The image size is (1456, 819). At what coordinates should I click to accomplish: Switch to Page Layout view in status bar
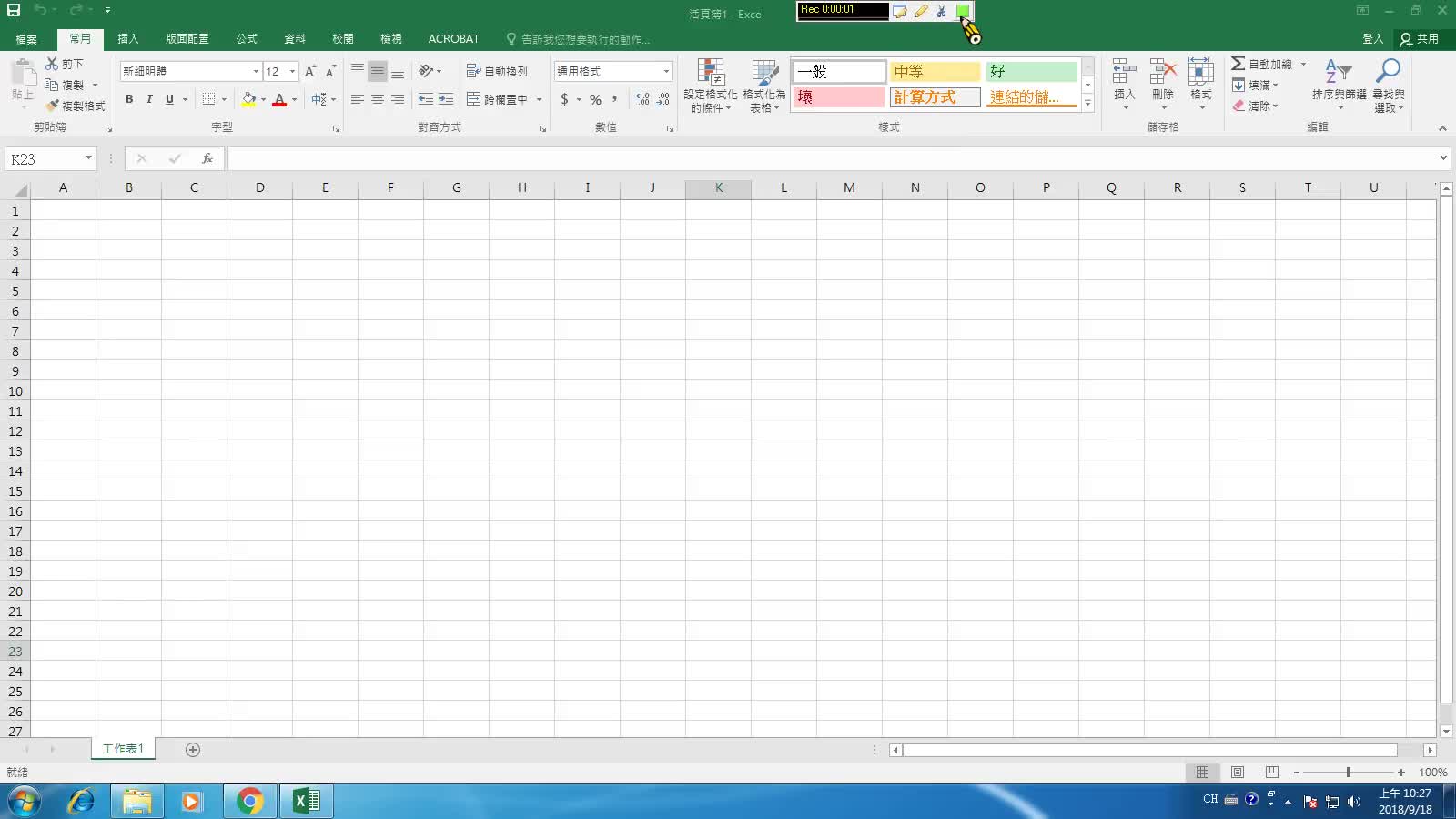click(x=1238, y=773)
